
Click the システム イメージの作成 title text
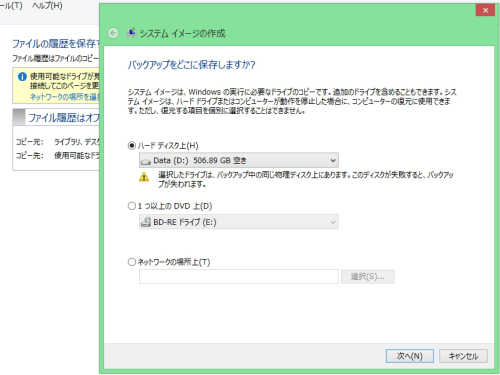pos(182,33)
